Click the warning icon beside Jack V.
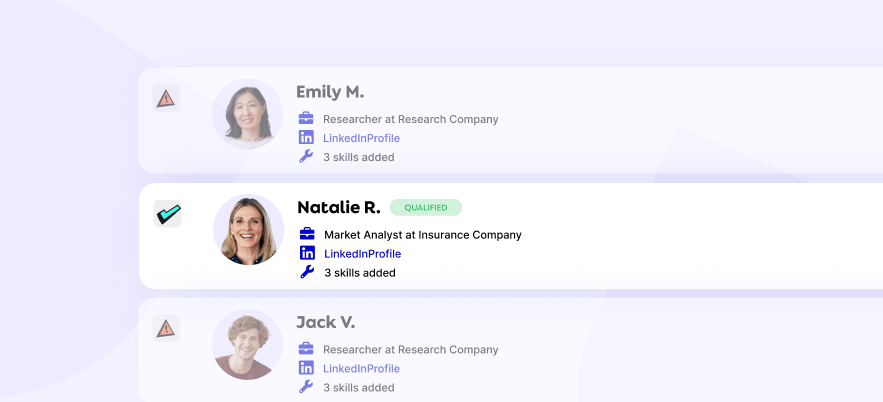This screenshot has height=402, width=883. (x=166, y=328)
